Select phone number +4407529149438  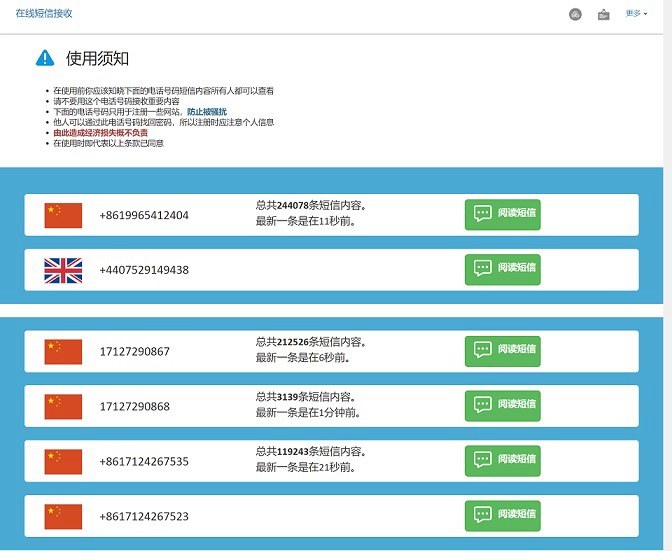[x=144, y=270]
